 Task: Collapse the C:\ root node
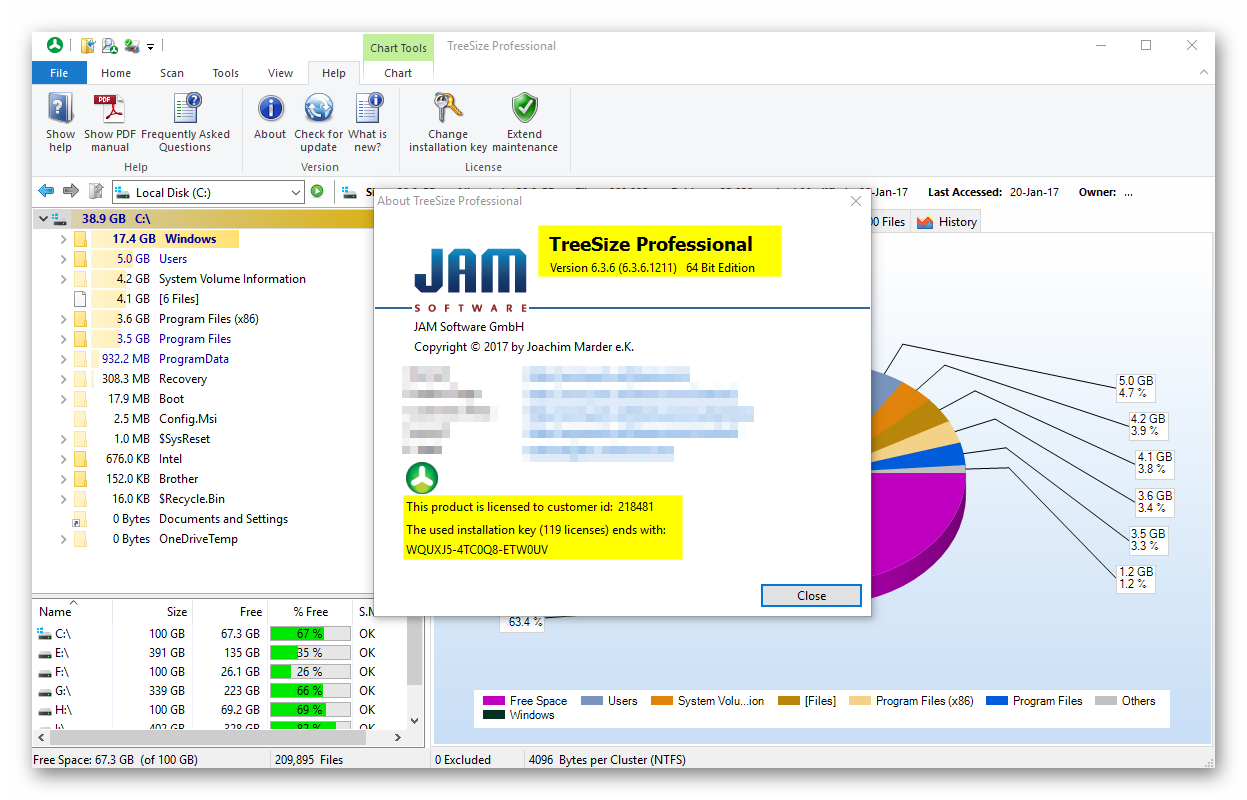43,218
